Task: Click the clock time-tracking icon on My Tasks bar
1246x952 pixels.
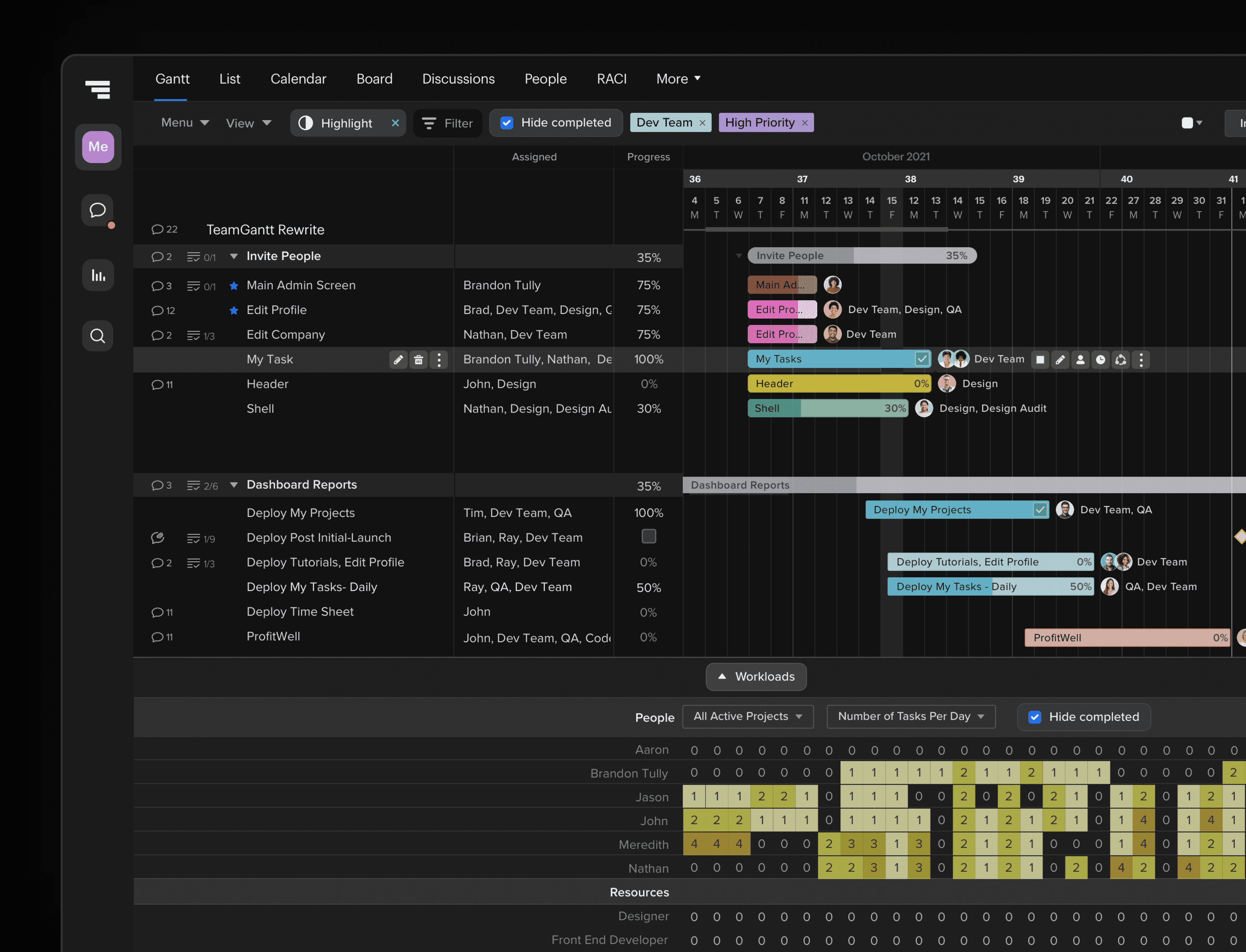Action: [x=1100, y=360]
